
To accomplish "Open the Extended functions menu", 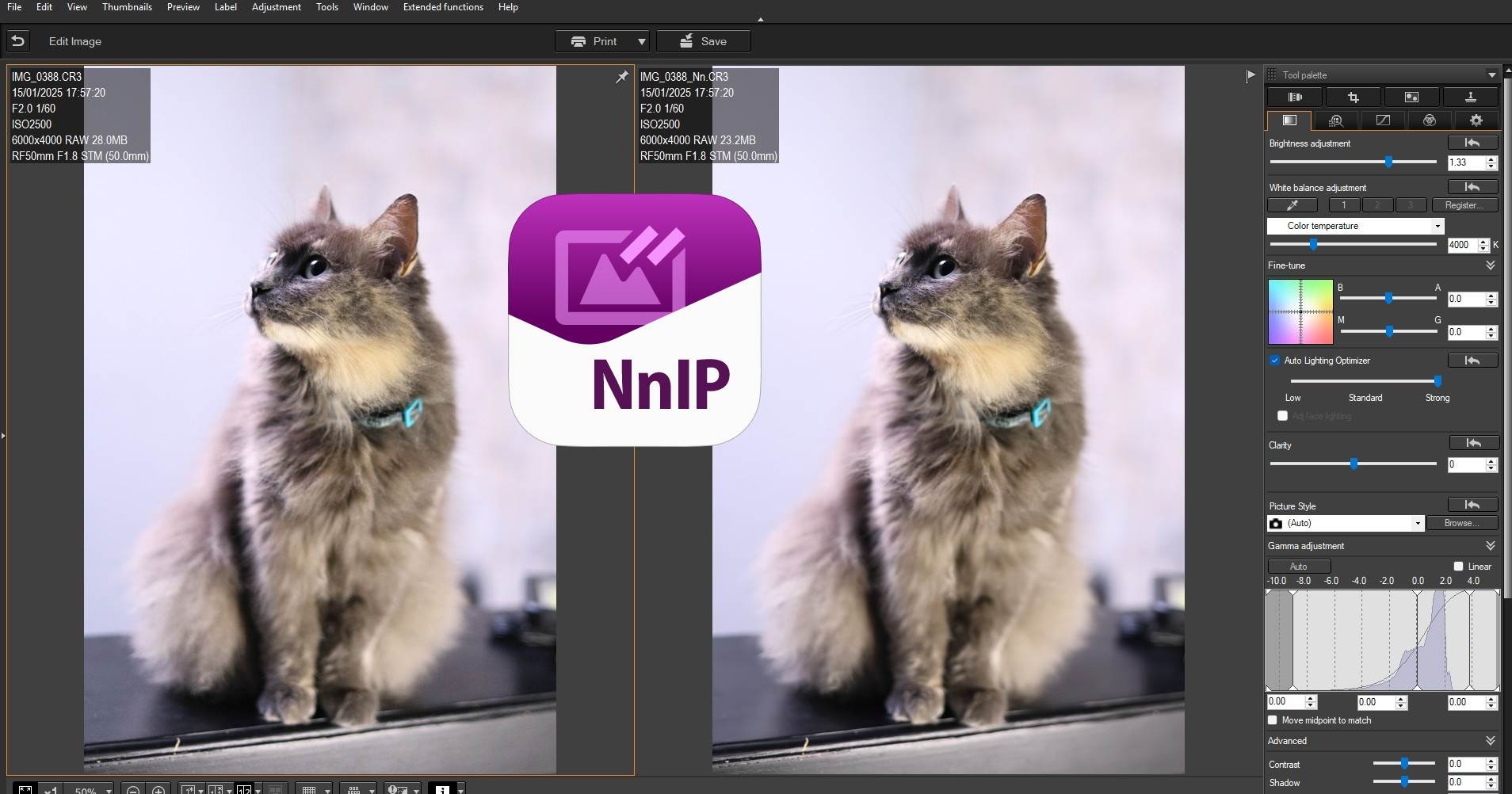I will pyautogui.click(x=443, y=7).
